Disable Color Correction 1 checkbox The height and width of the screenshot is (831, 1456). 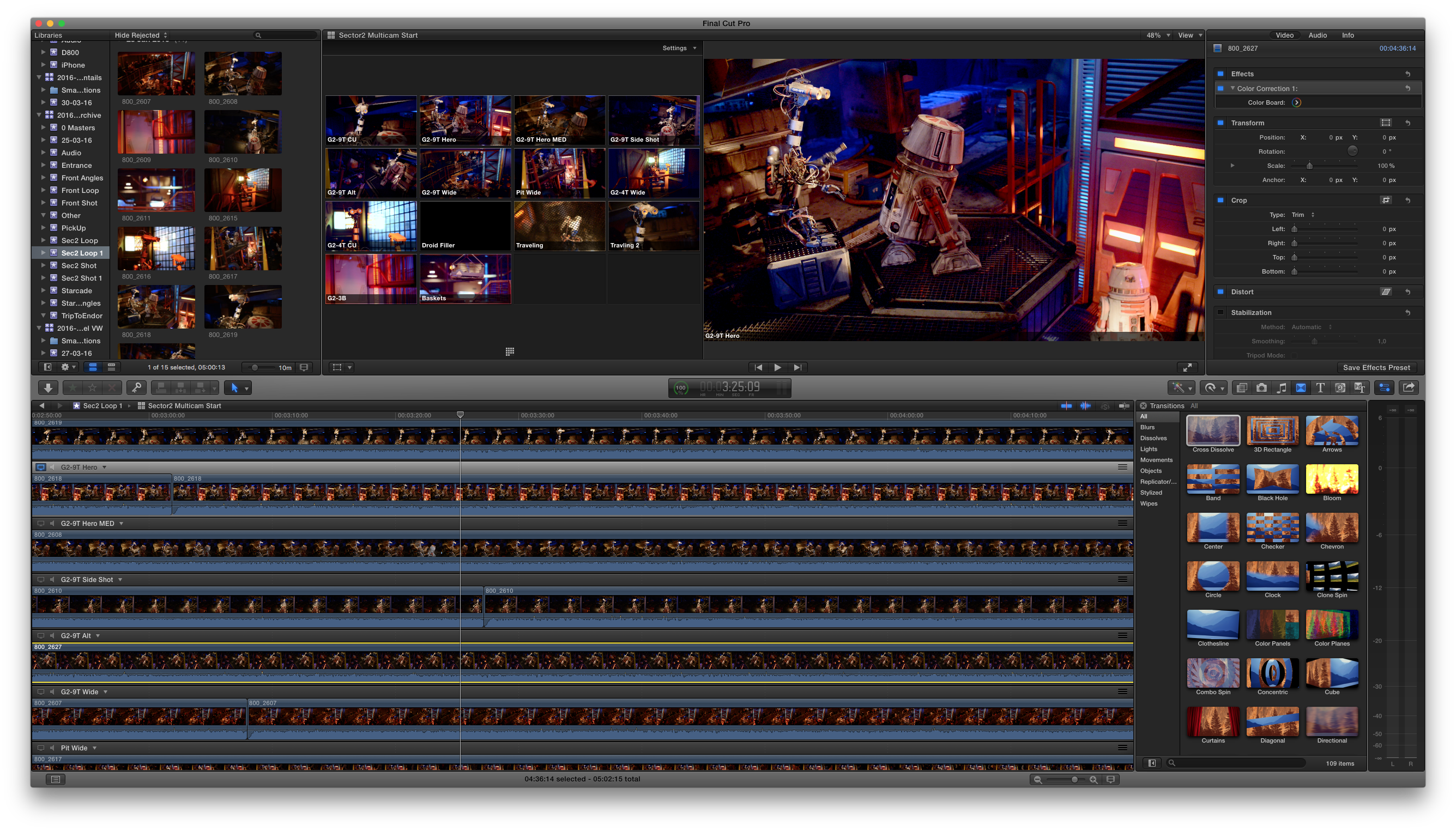1221,88
